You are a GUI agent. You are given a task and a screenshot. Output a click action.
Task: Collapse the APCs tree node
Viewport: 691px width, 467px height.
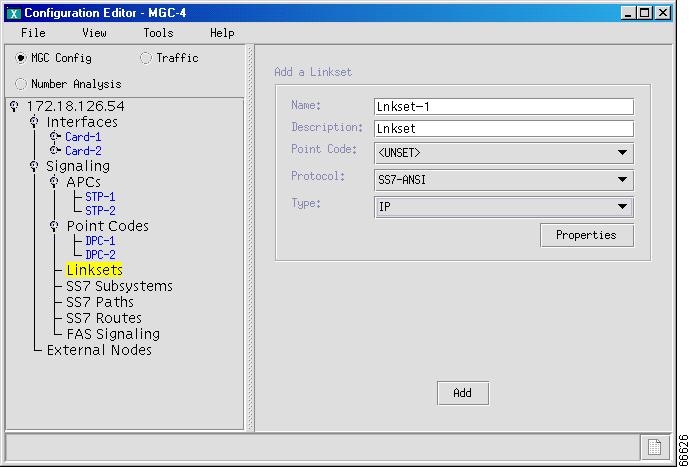(54, 182)
